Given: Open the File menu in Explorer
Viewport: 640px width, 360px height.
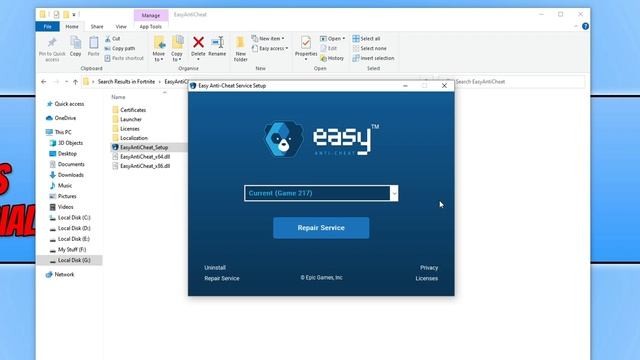Looking at the screenshot, I should coord(48,27).
